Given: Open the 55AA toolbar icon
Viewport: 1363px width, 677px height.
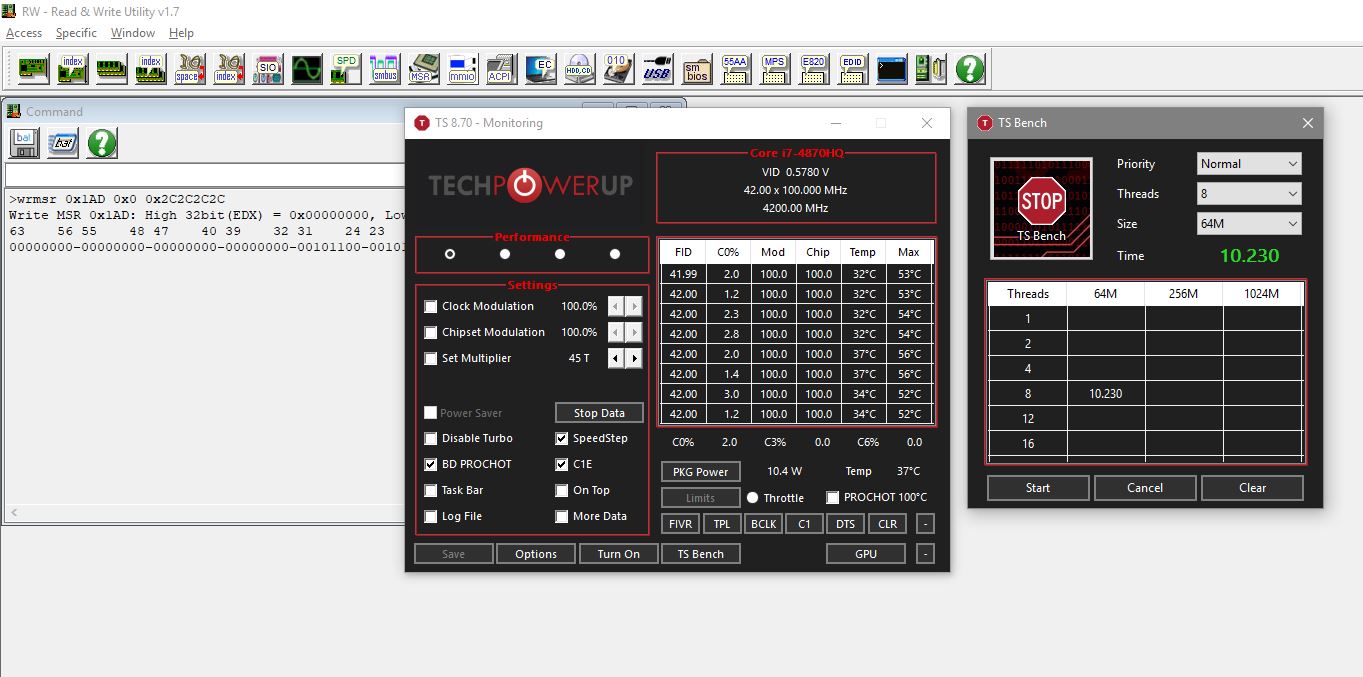Looking at the screenshot, I should click(x=735, y=69).
